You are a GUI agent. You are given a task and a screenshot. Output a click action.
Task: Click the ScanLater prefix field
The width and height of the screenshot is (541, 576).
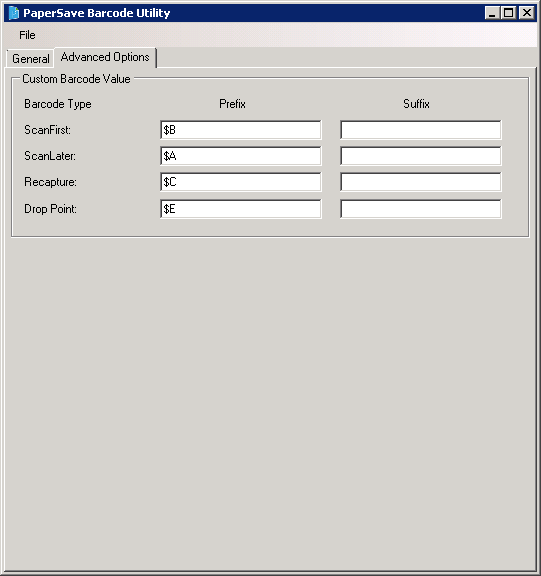click(241, 156)
